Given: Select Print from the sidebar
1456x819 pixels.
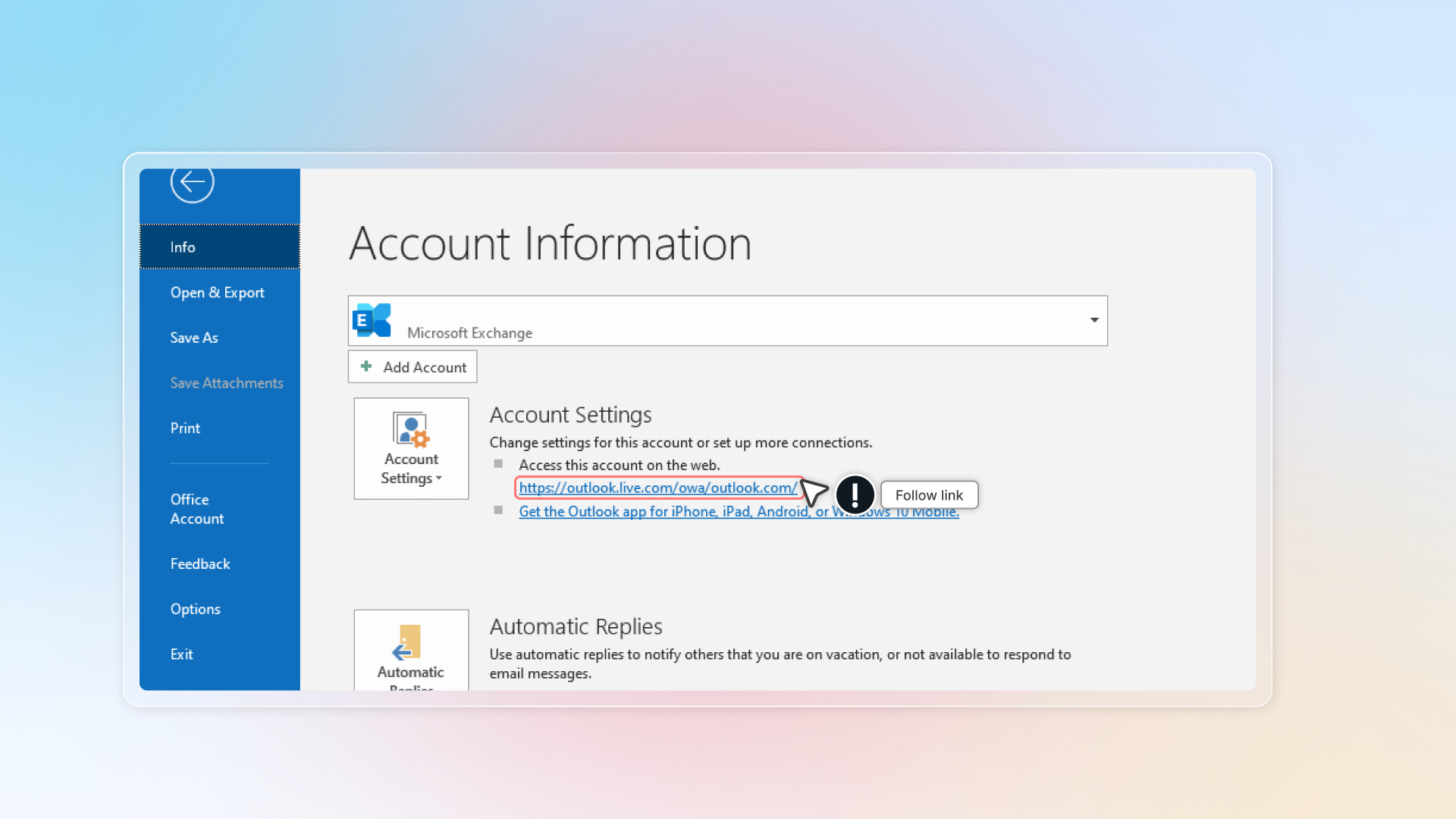Looking at the screenshot, I should coord(185,428).
